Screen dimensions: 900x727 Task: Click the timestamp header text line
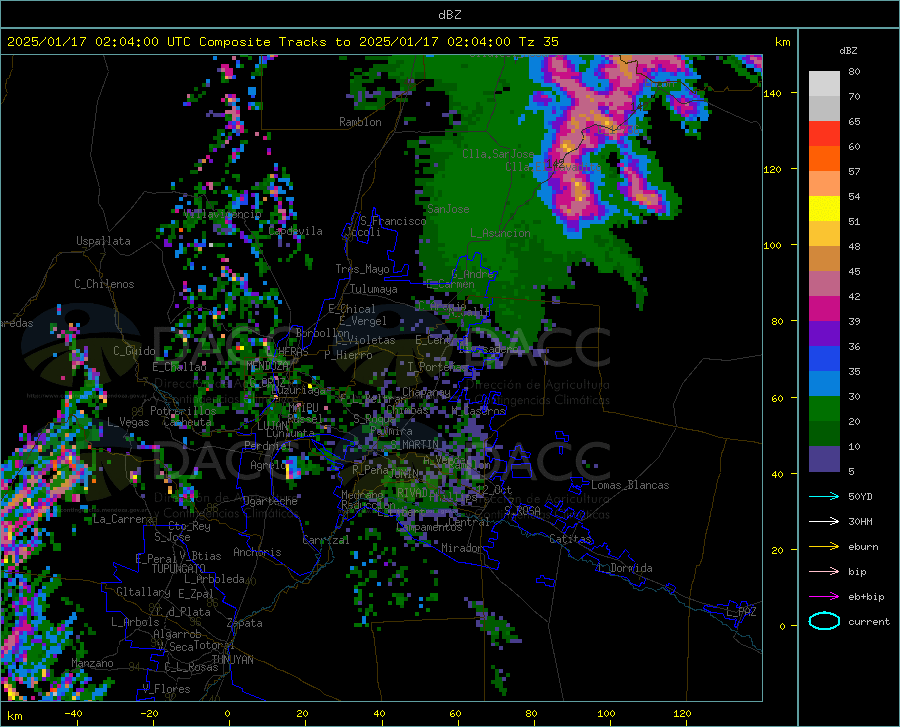(x=282, y=42)
